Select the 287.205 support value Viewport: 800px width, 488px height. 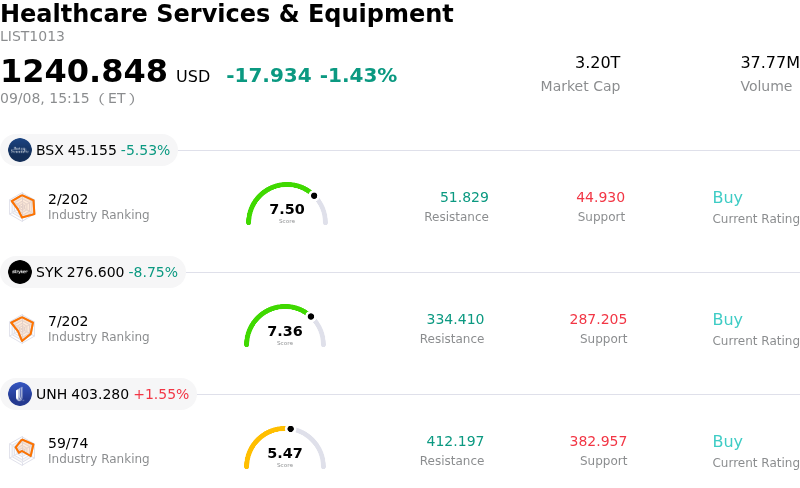598,319
